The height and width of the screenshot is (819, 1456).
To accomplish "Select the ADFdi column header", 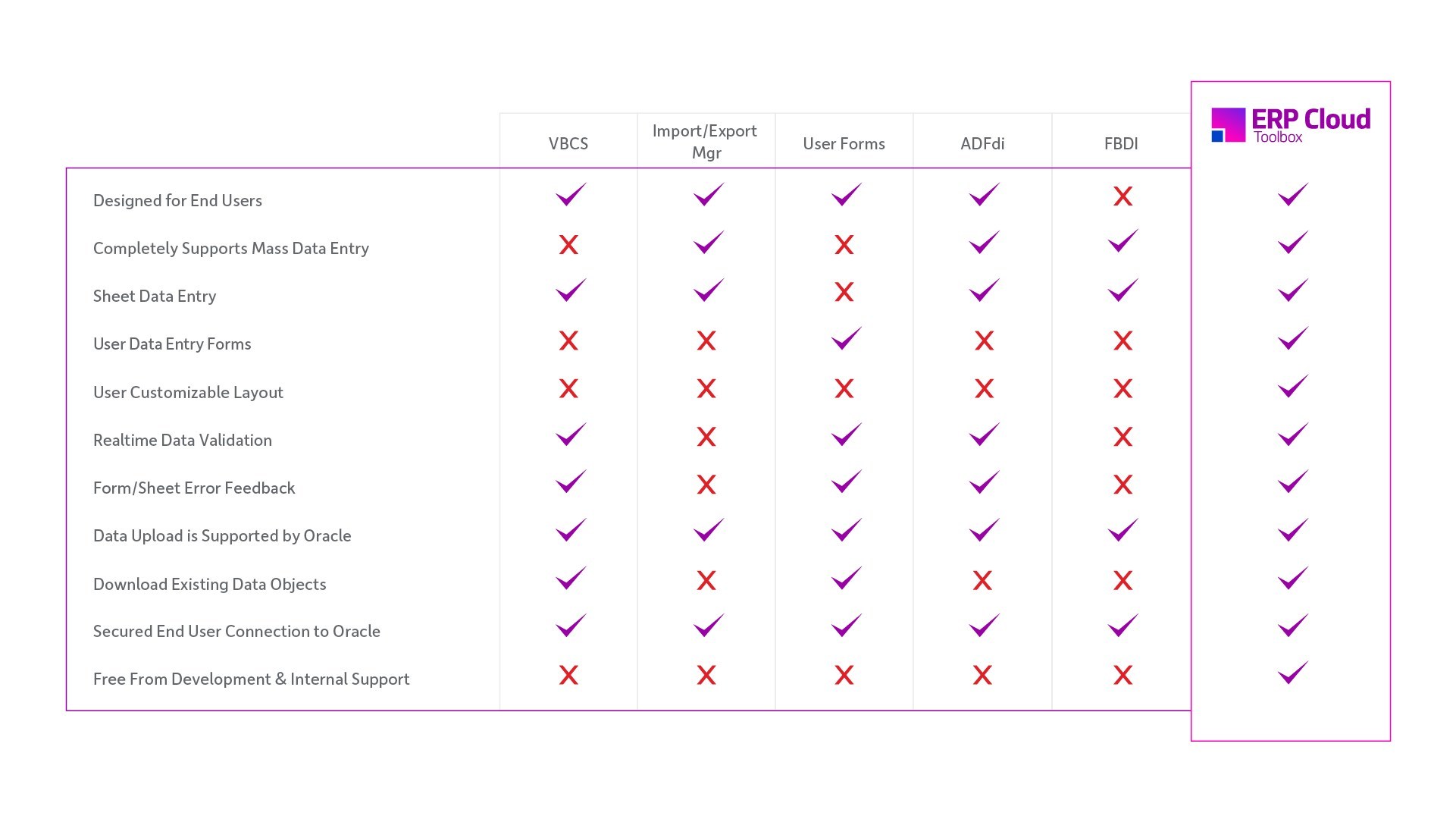I will click(x=982, y=143).
